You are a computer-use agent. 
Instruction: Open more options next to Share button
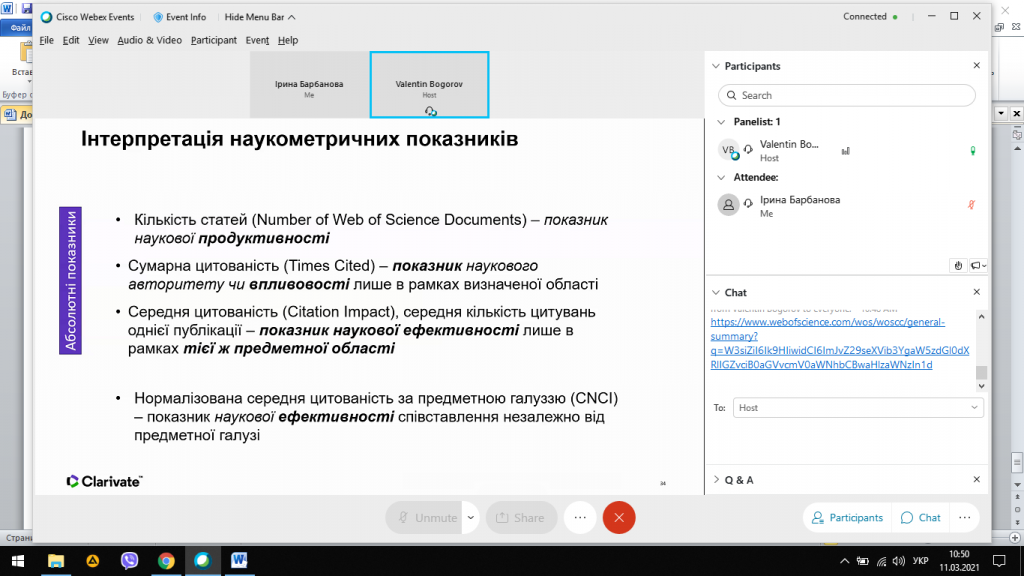click(580, 517)
